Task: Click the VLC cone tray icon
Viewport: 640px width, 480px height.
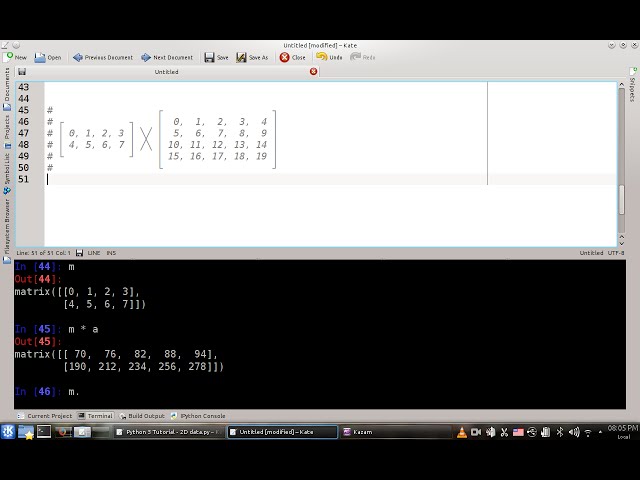Action: (x=462, y=432)
